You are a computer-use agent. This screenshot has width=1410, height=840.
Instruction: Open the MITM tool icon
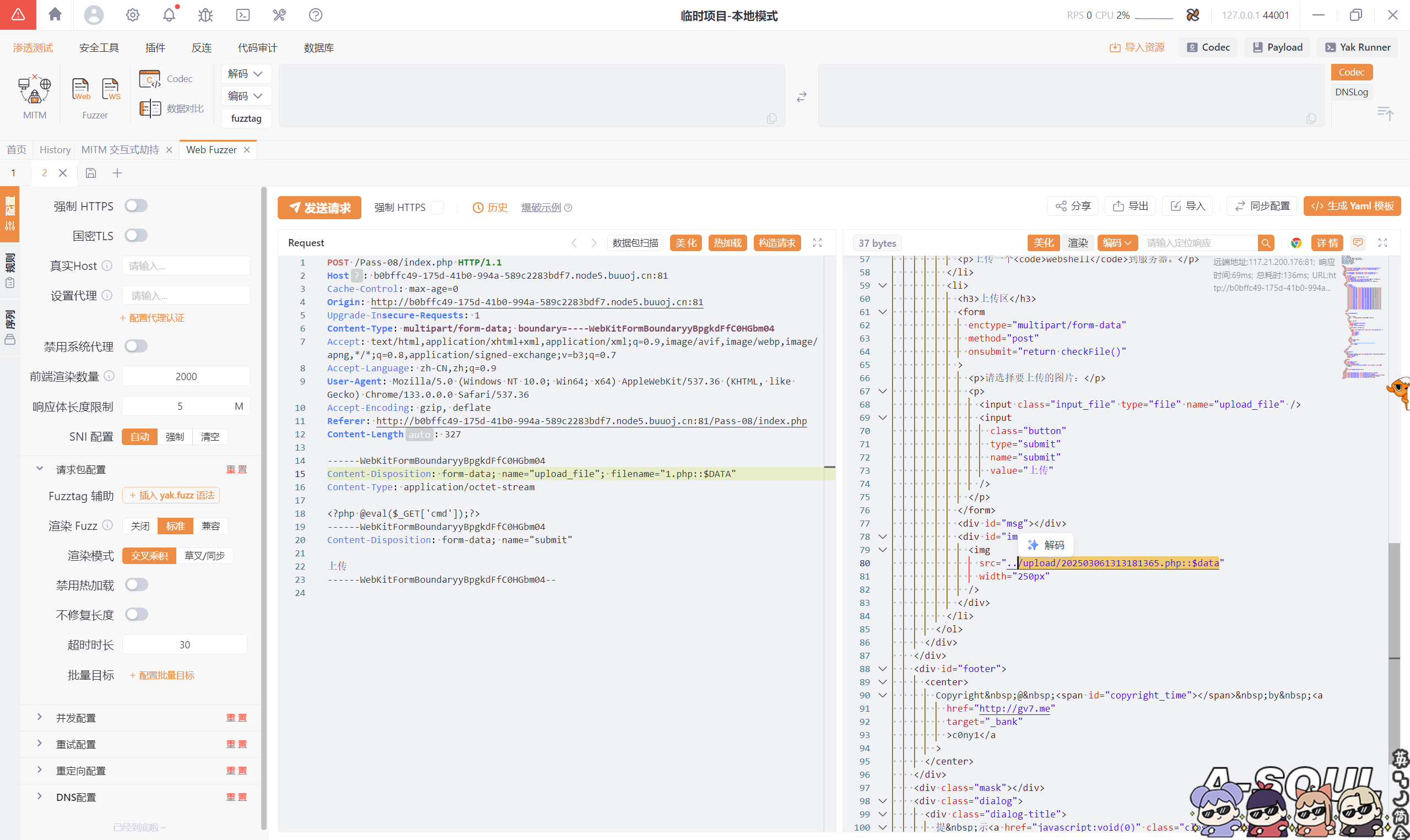point(35,90)
